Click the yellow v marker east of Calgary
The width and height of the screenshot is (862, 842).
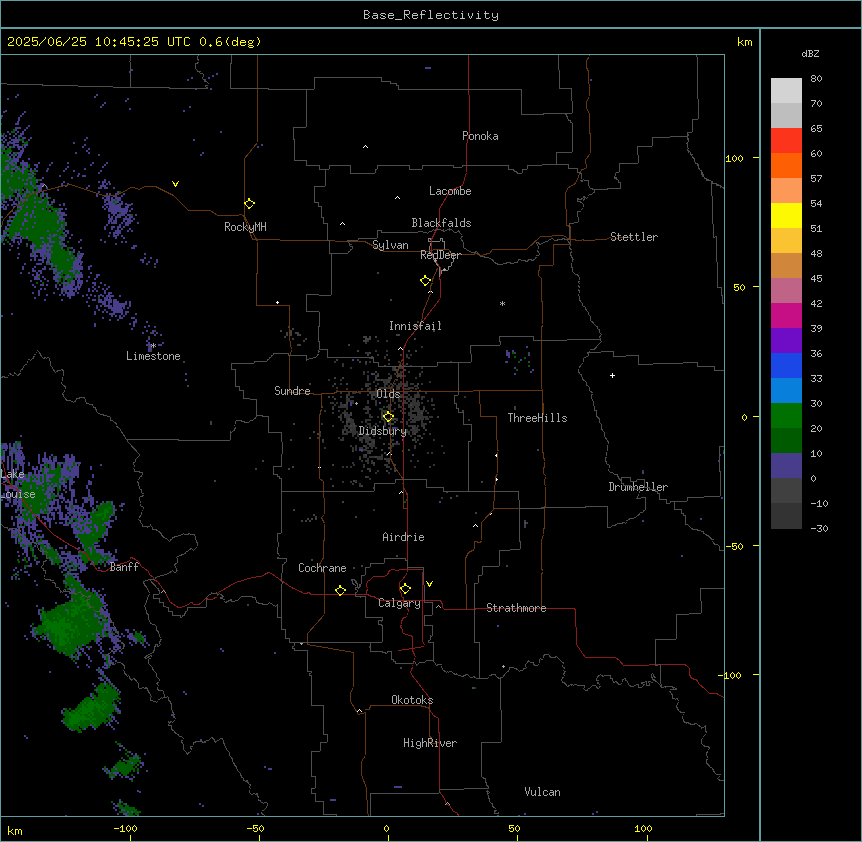pos(429,584)
